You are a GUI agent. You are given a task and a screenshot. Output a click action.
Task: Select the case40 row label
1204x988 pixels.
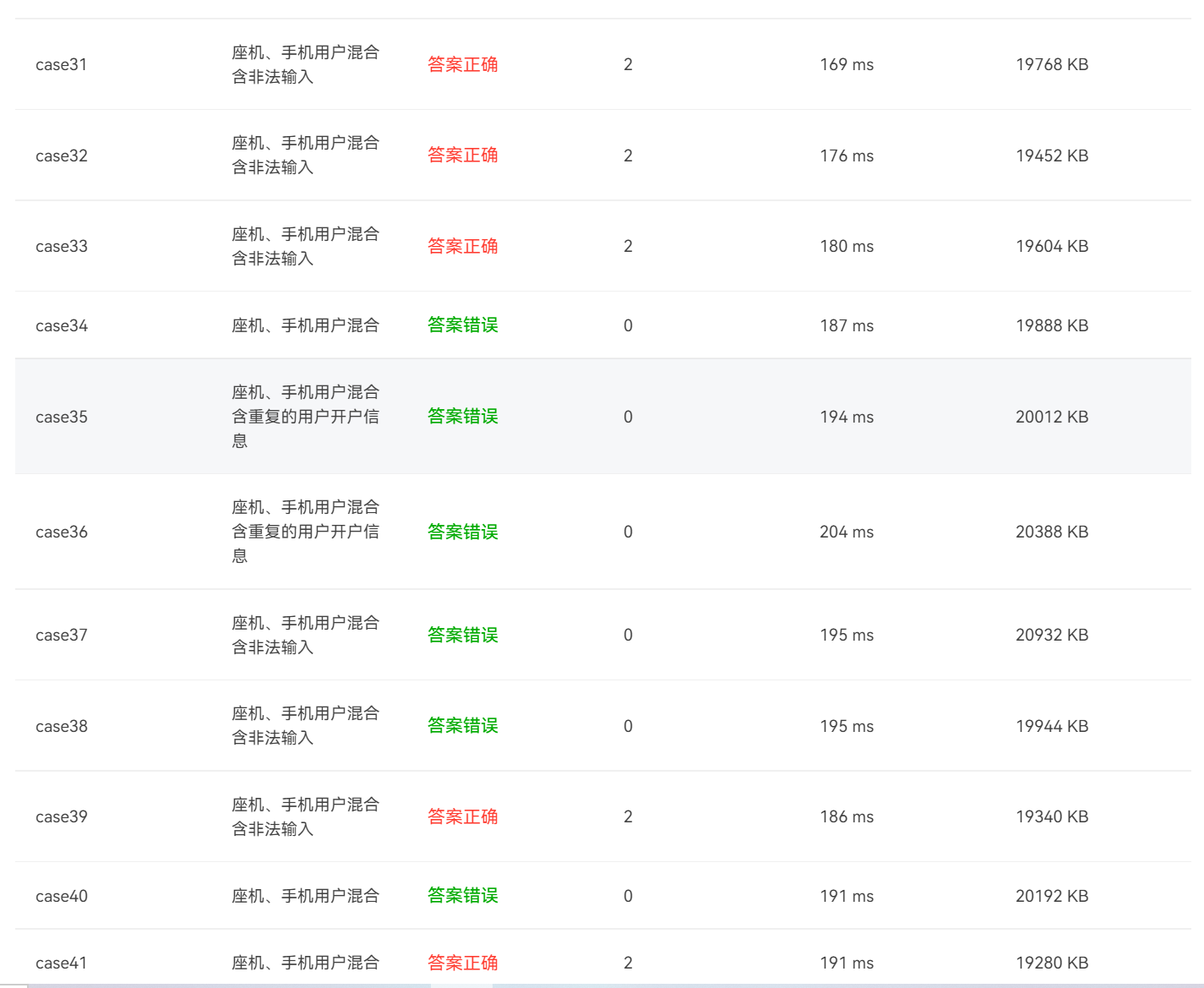tap(61, 897)
